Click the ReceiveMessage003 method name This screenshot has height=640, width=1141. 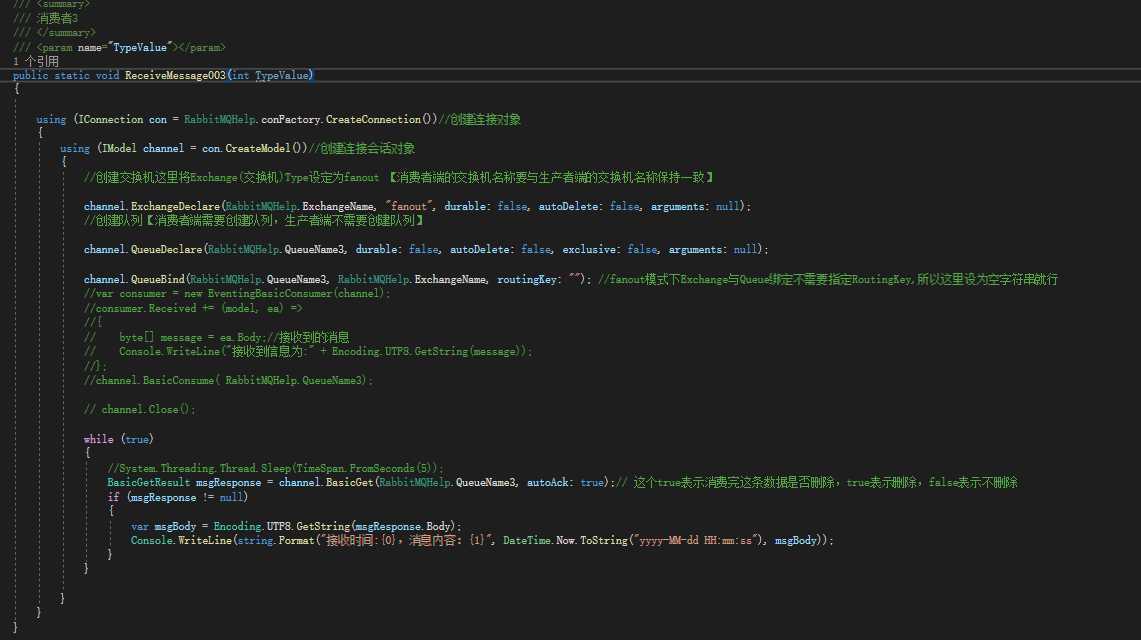tap(175, 75)
